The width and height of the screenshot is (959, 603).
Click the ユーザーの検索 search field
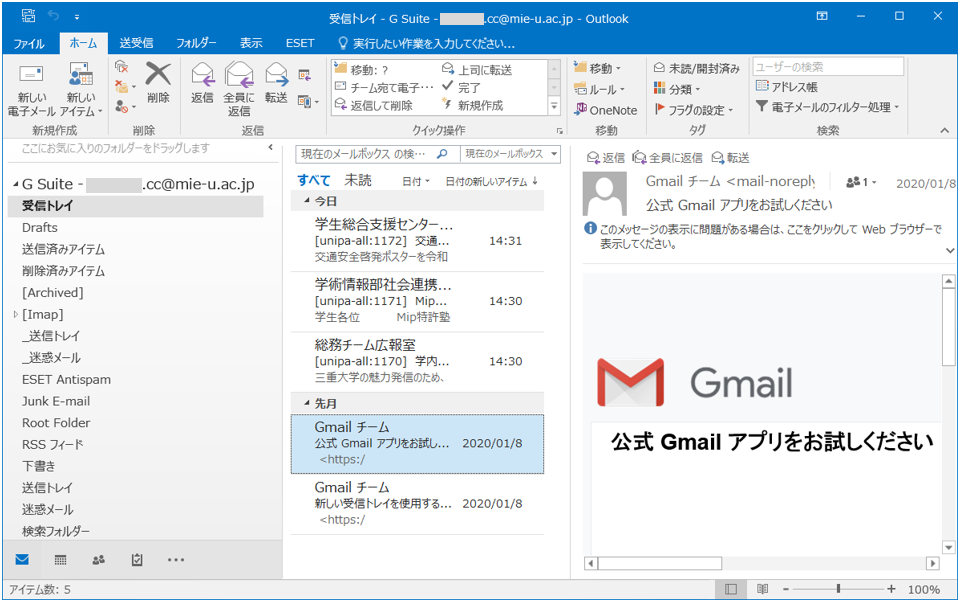pyautogui.click(x=828, y=67)
